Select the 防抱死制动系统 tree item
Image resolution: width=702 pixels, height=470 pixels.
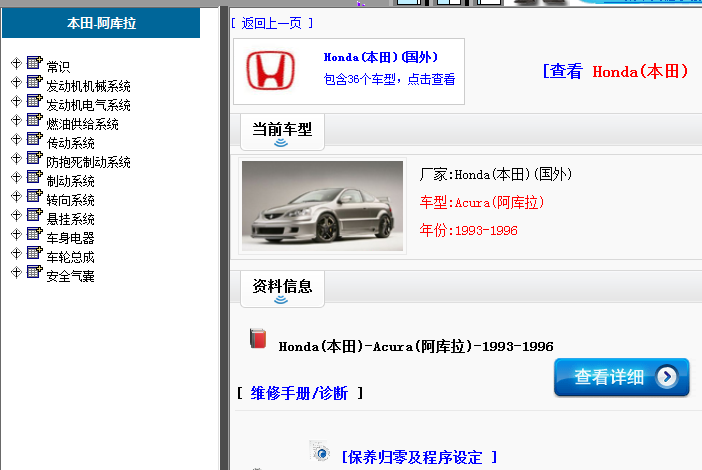tap(88, 162)
